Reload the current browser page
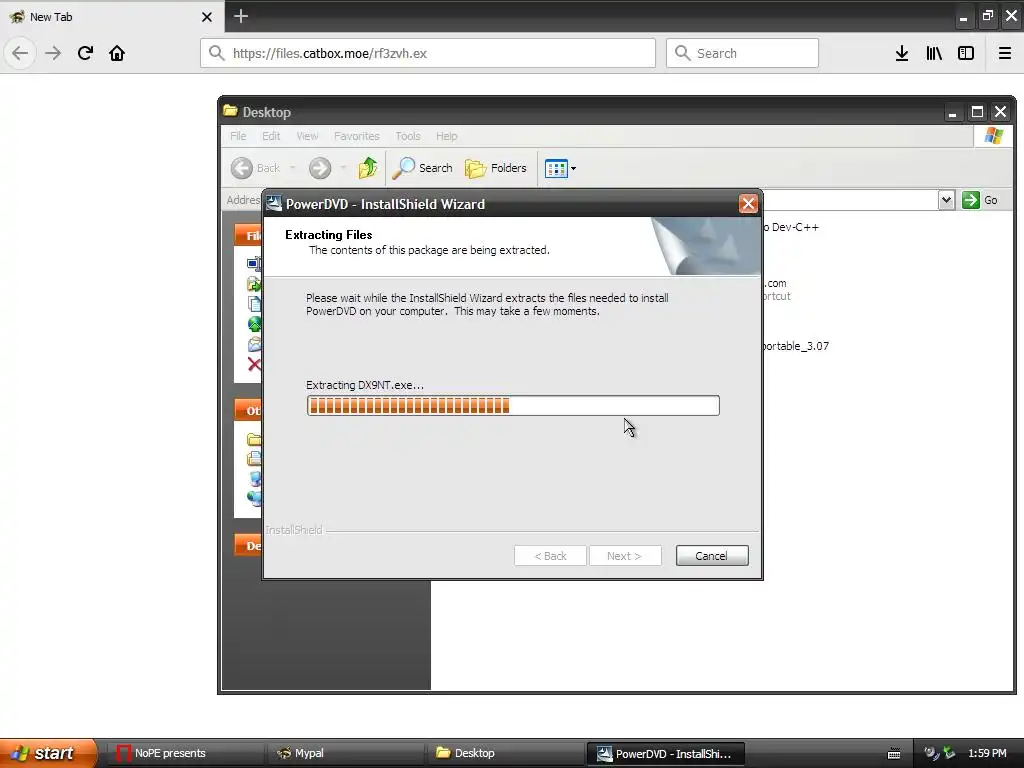The height and width of the screenshot is (768, 1024). (85, 53)
